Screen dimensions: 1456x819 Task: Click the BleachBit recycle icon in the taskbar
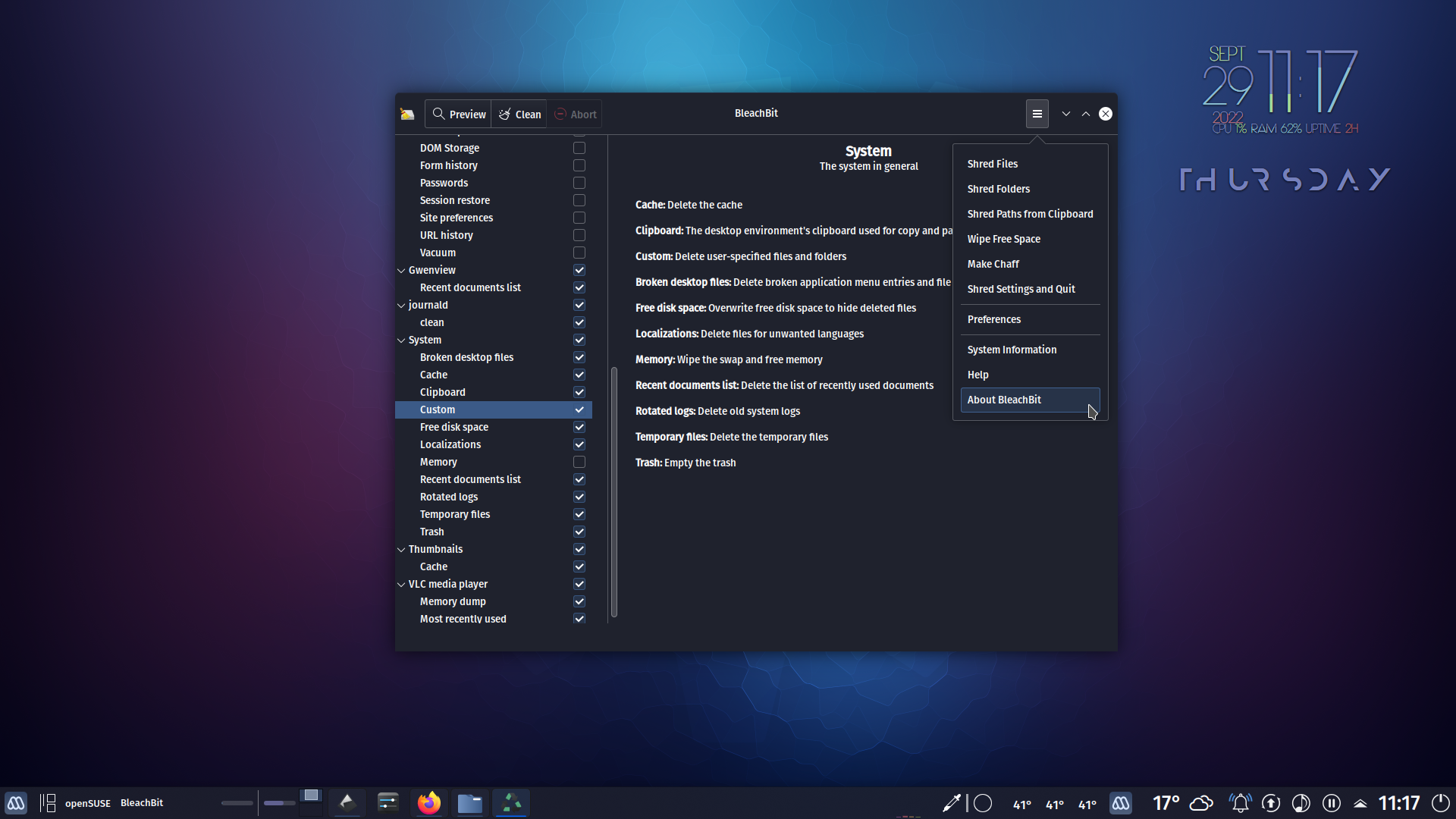[512, 803]
